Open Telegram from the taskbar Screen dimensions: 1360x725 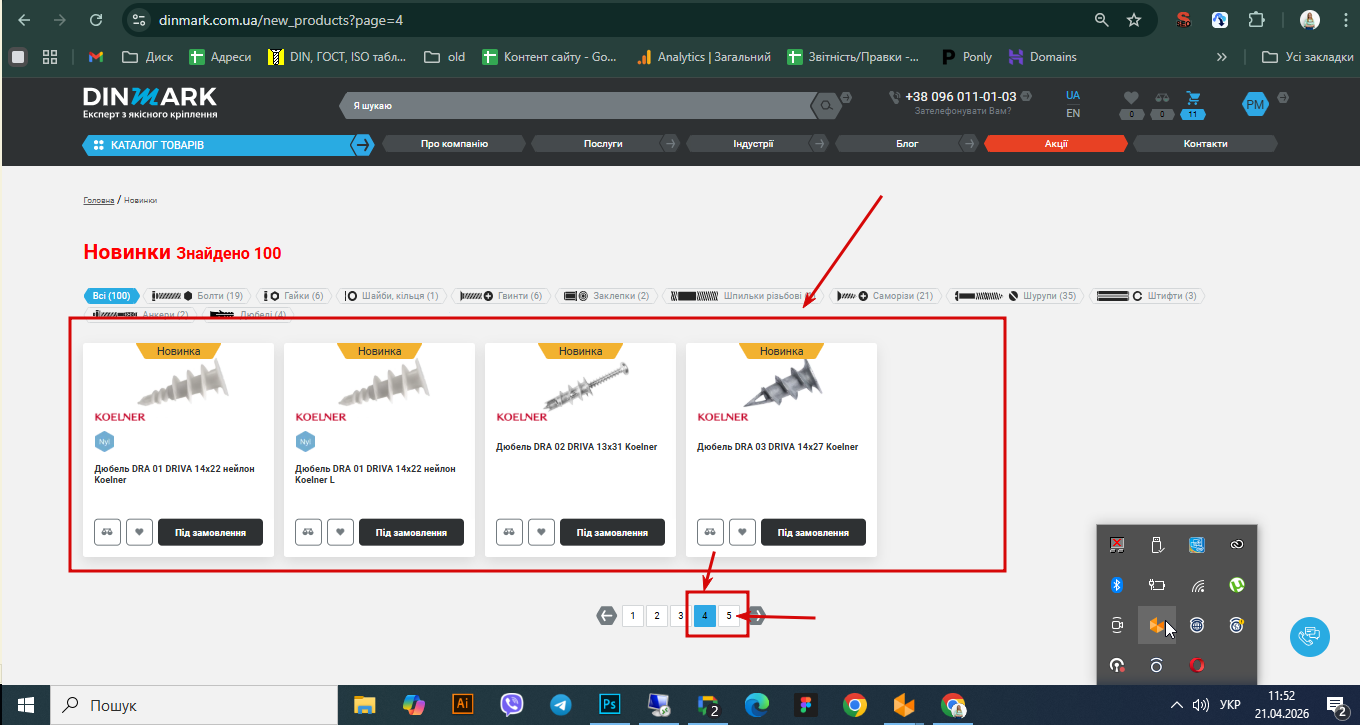560,705
